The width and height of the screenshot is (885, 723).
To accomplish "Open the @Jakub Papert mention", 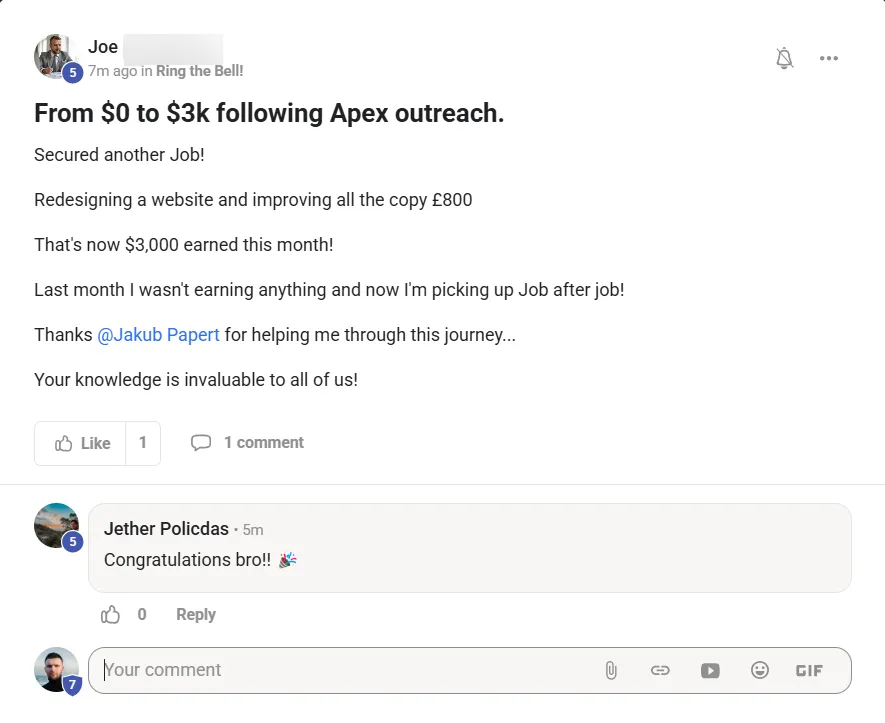I will [x=159, y=335].
